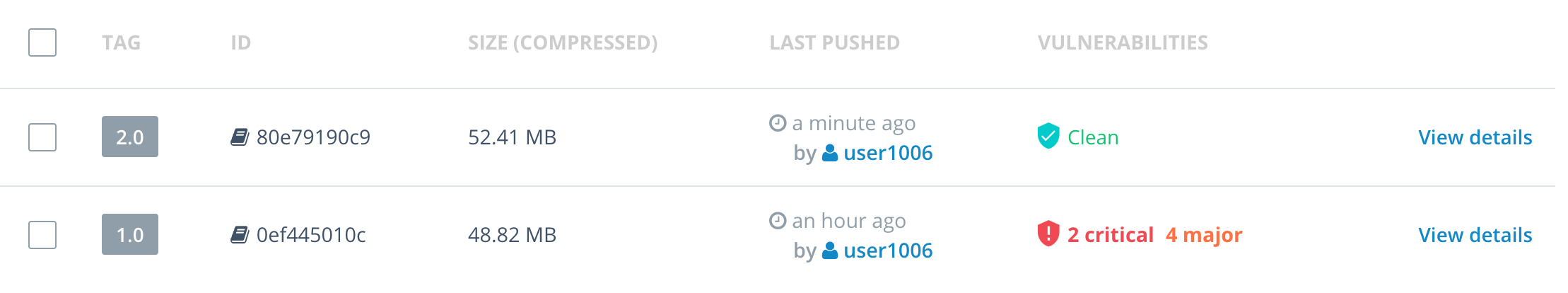
Task: Click the user icon in the 1.0 row
Action: pos(831,251)
